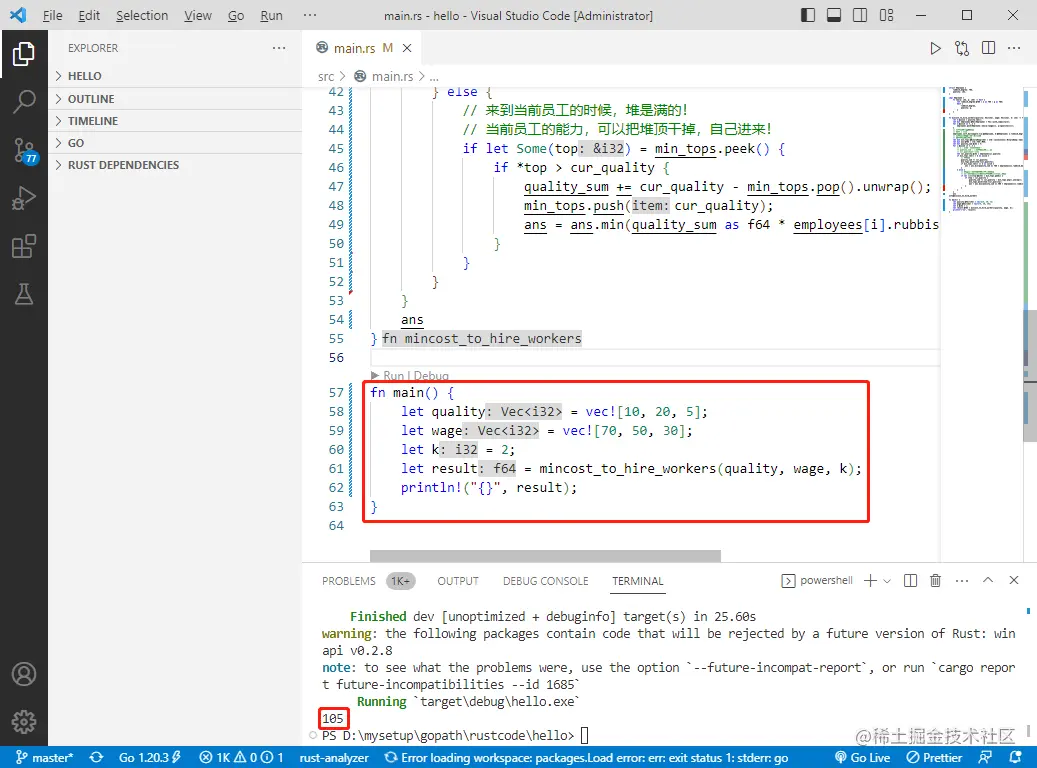Synchronize changes icon in status bar
The width and height of the screenshot is (1037, 768).
(x=97, y=757)
